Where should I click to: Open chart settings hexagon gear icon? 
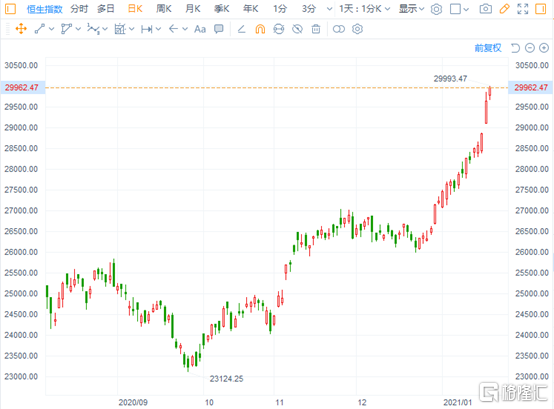[436, 9]
